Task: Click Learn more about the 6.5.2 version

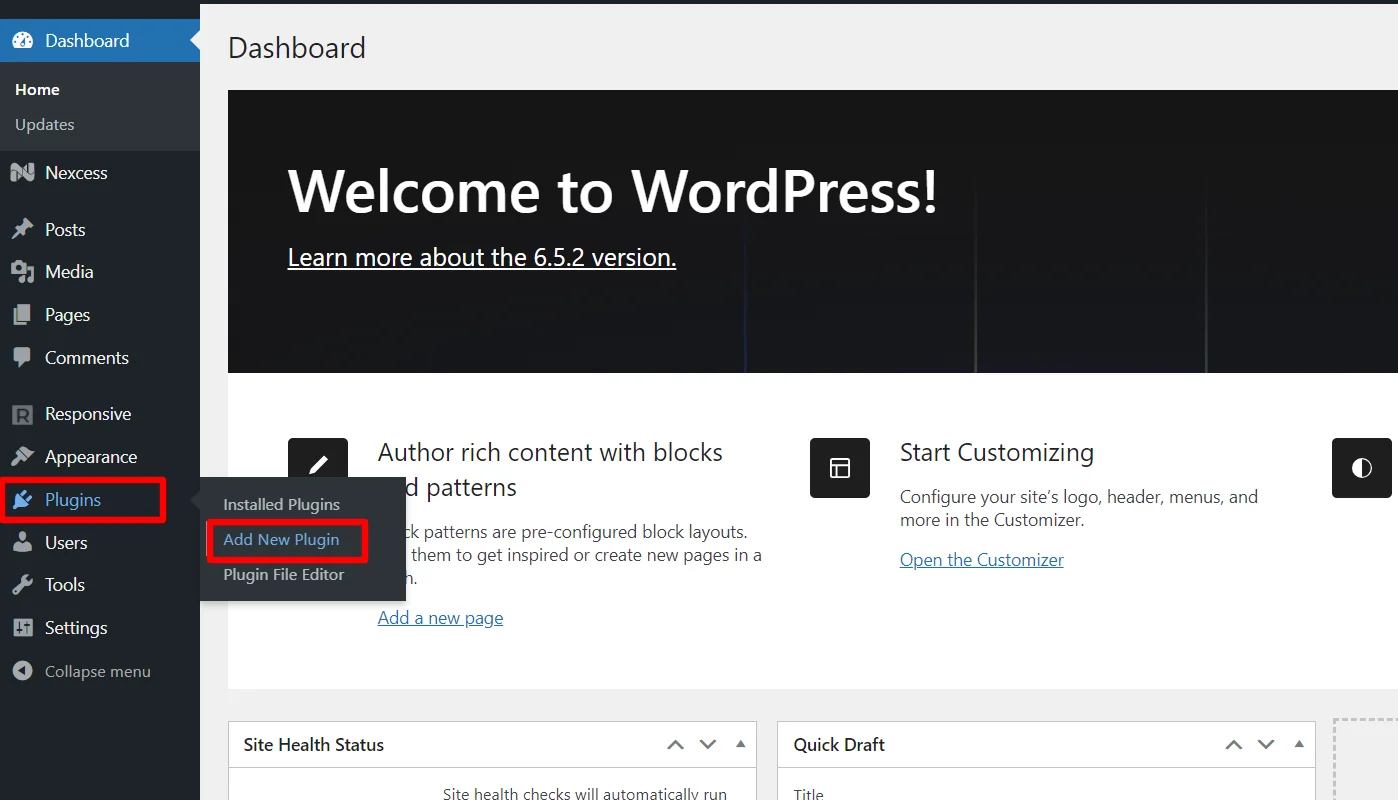Action: tap(481, 258)
